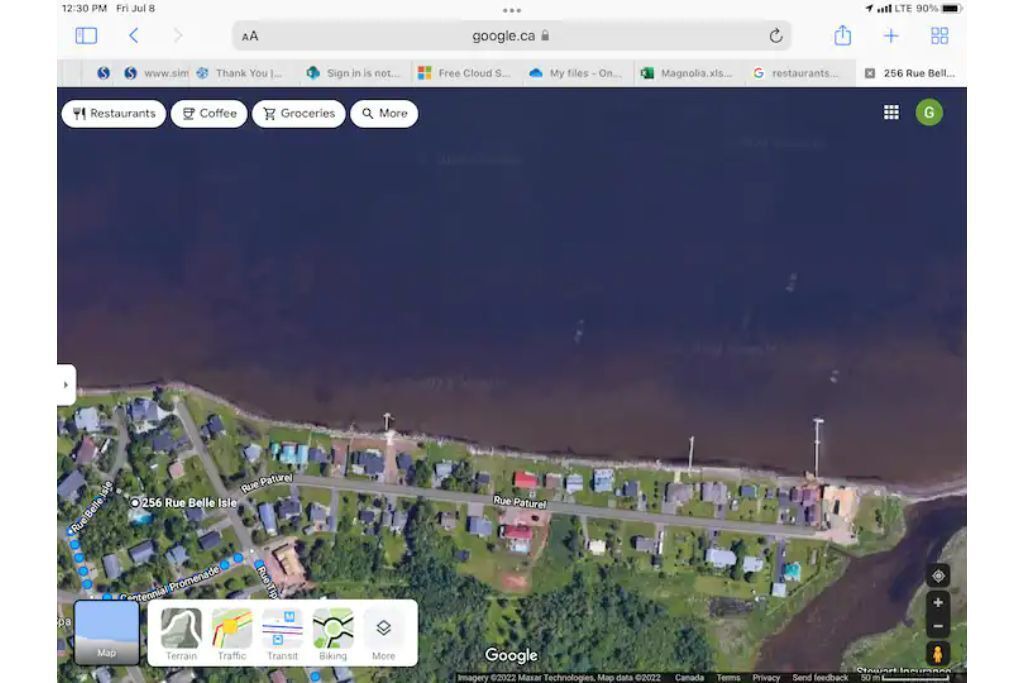Zoom out on the map
Image resolution: width=1024 pixels, height=683 pixels.
[938, 626]
